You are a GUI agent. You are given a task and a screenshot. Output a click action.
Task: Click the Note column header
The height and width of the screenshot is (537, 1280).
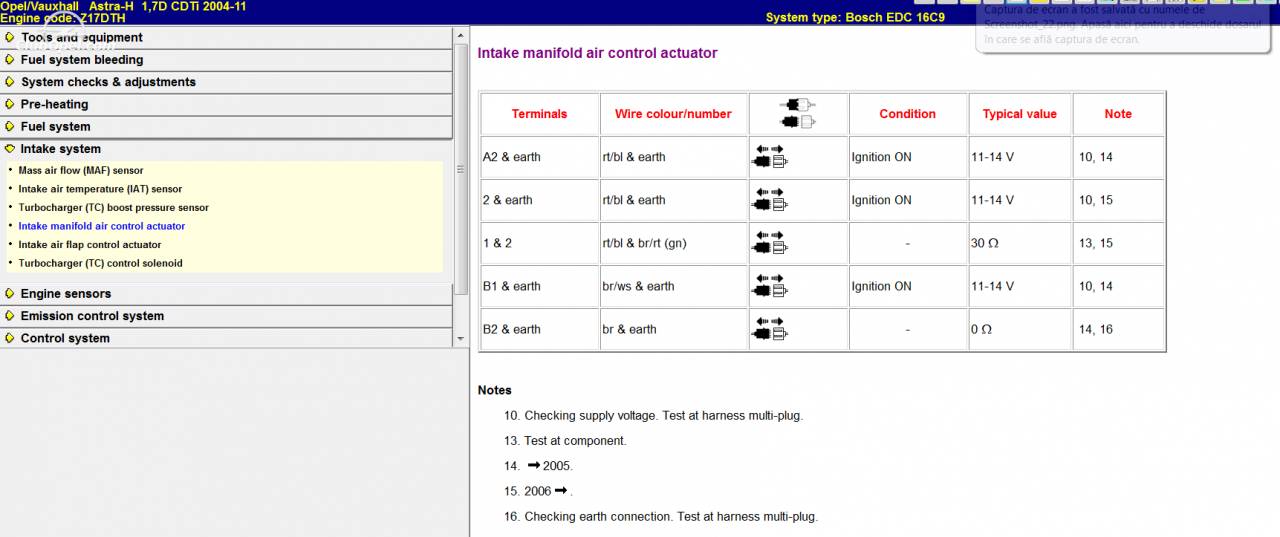[1119, 114]
